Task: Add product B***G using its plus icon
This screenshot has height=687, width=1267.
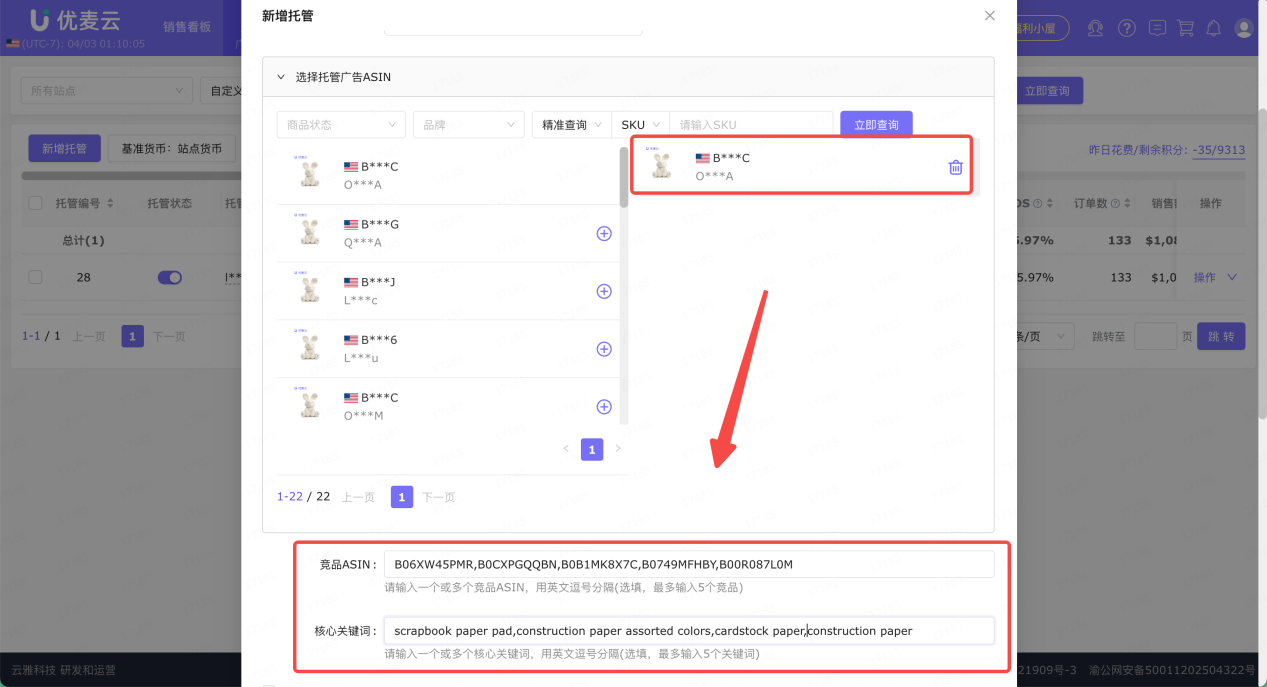Action: click(604, 233)
